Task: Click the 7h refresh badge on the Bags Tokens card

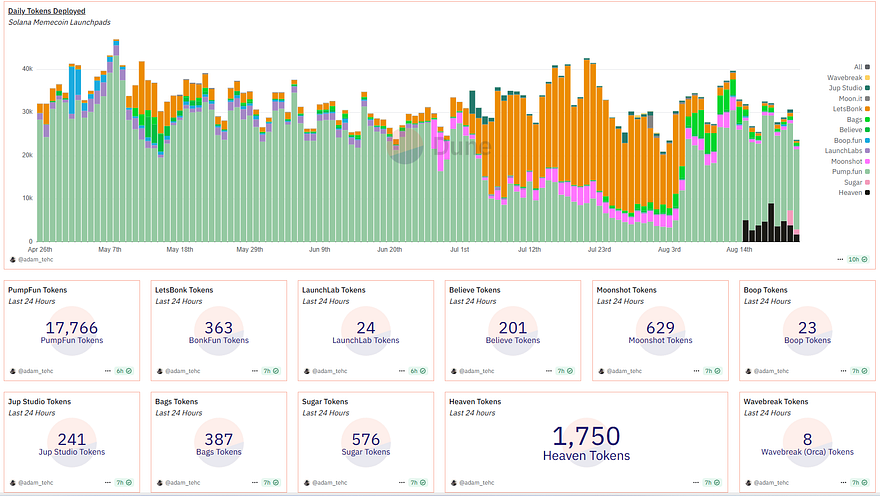Action: click(271, 483)
